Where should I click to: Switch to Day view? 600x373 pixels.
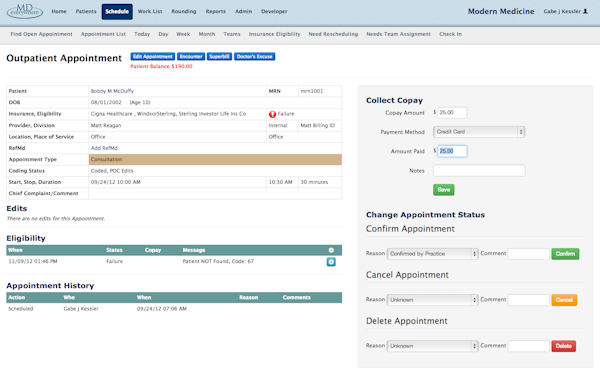tap(163, 34)
